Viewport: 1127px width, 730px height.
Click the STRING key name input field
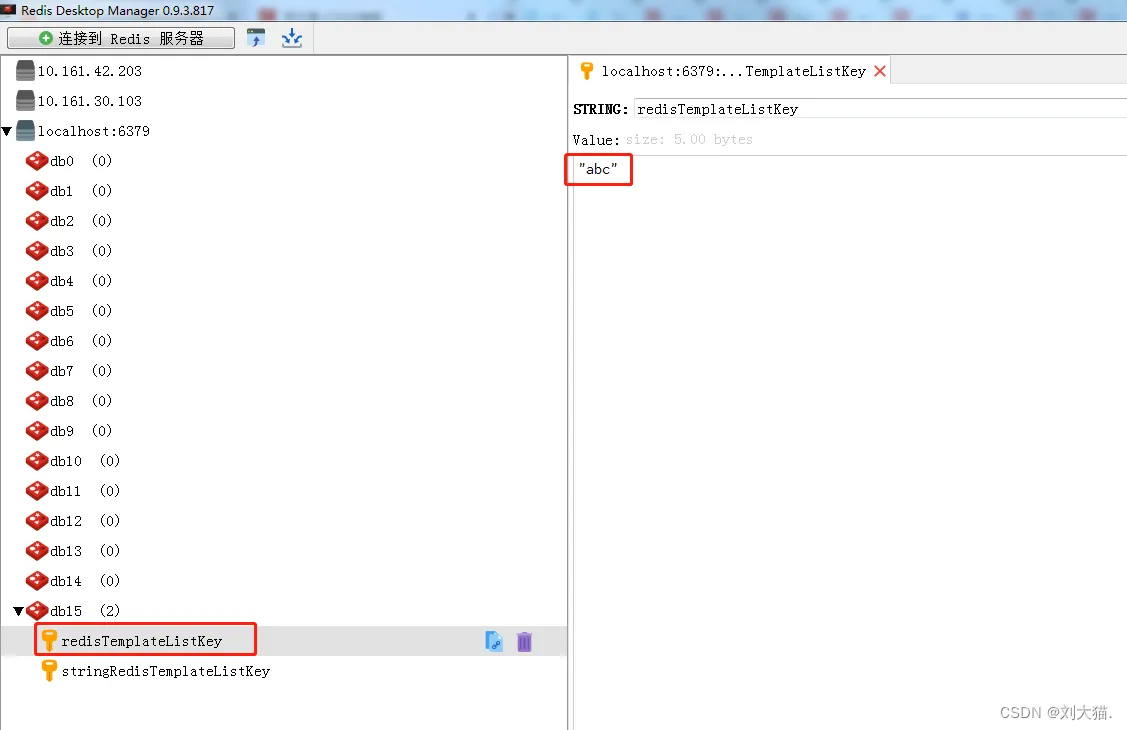pos(880,108)
